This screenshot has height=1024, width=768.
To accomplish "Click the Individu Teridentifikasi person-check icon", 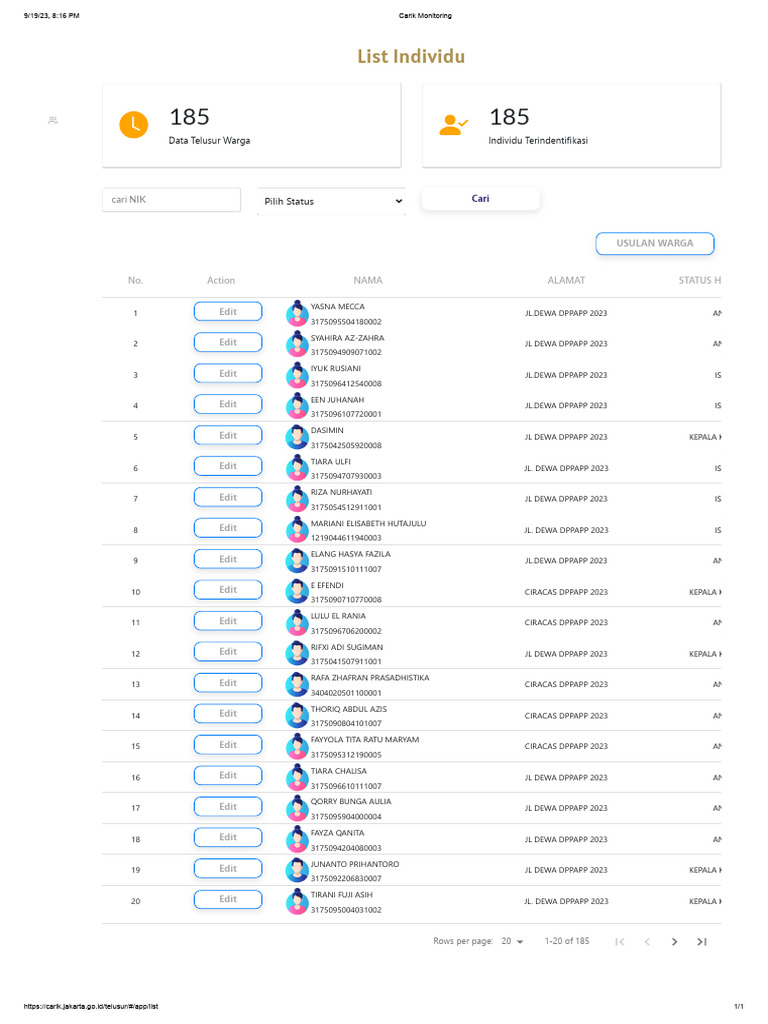I will pyautogui.click(x=453, y=125).
